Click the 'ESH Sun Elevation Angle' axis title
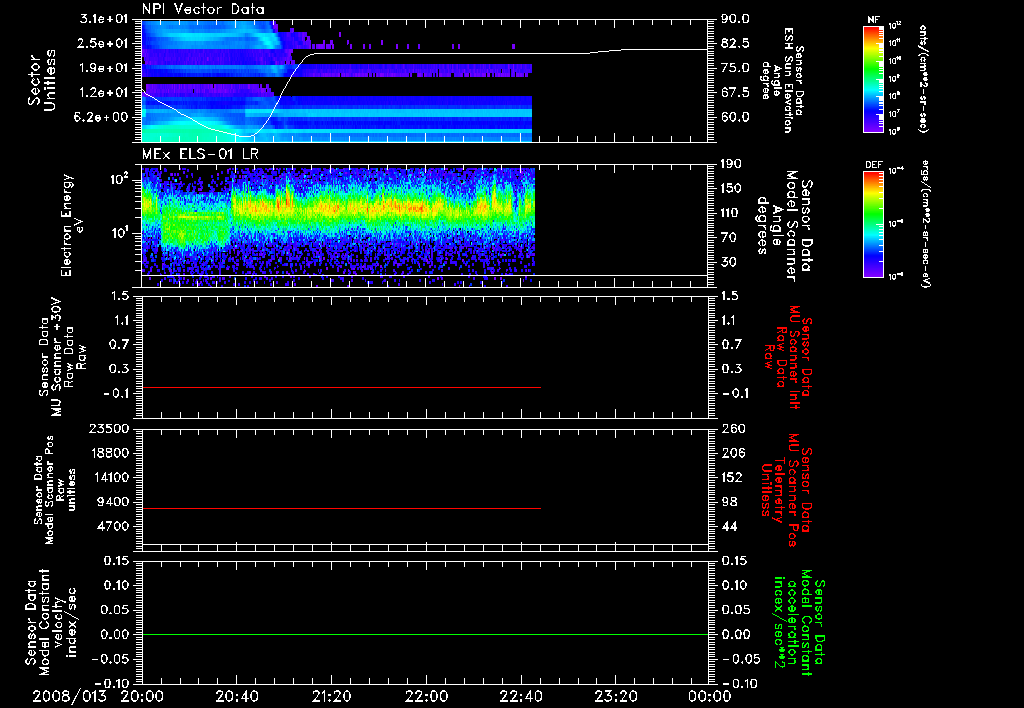1024x708 pixels. (782, 80)
